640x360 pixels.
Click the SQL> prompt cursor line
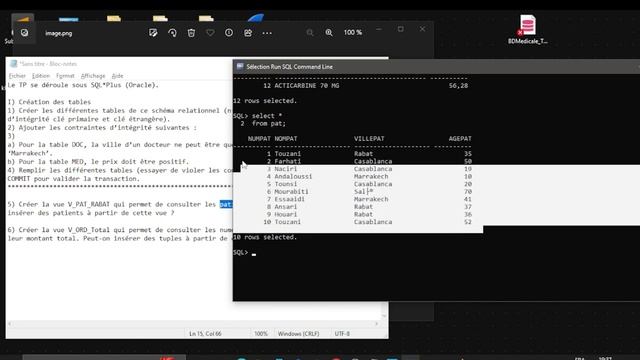[244, 253]
